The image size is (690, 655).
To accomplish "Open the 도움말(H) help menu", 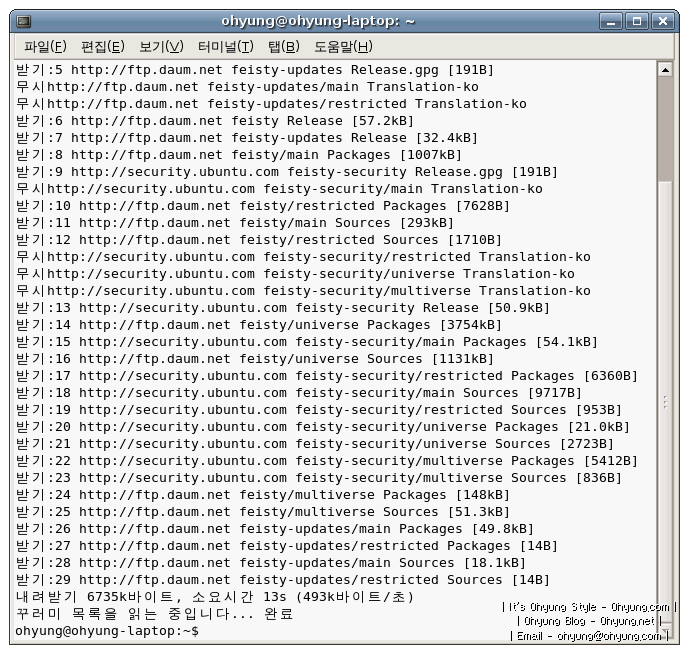I will click(x=343, y=47).
